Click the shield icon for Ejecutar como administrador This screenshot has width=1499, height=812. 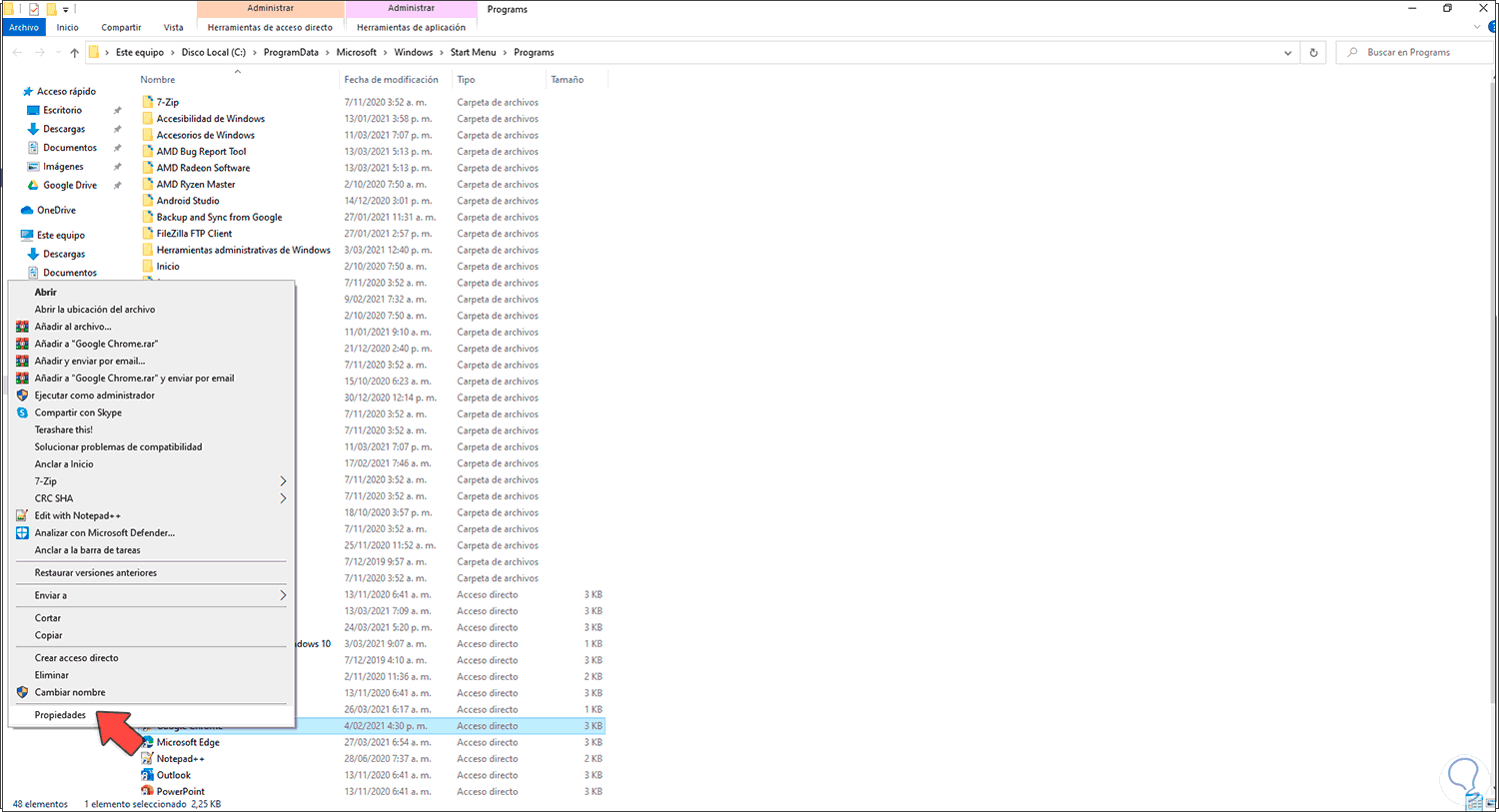(22, 395)
